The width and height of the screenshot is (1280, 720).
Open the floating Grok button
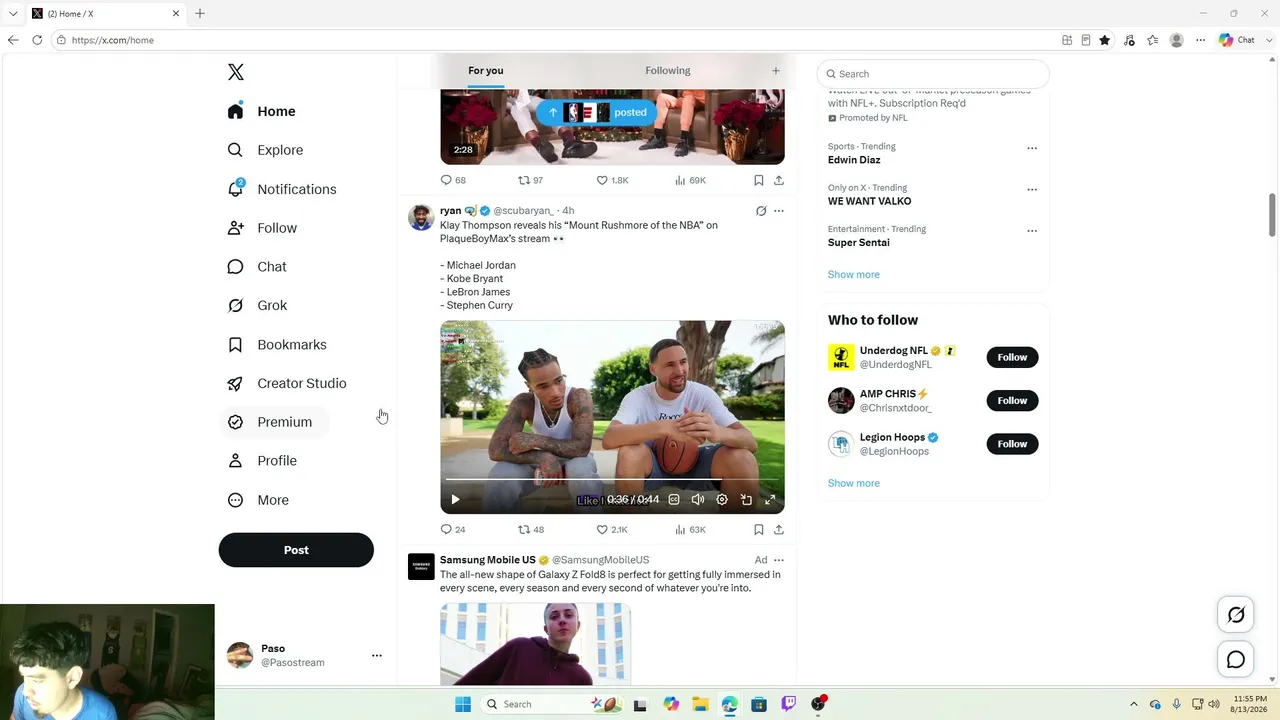pos(1236,615)
